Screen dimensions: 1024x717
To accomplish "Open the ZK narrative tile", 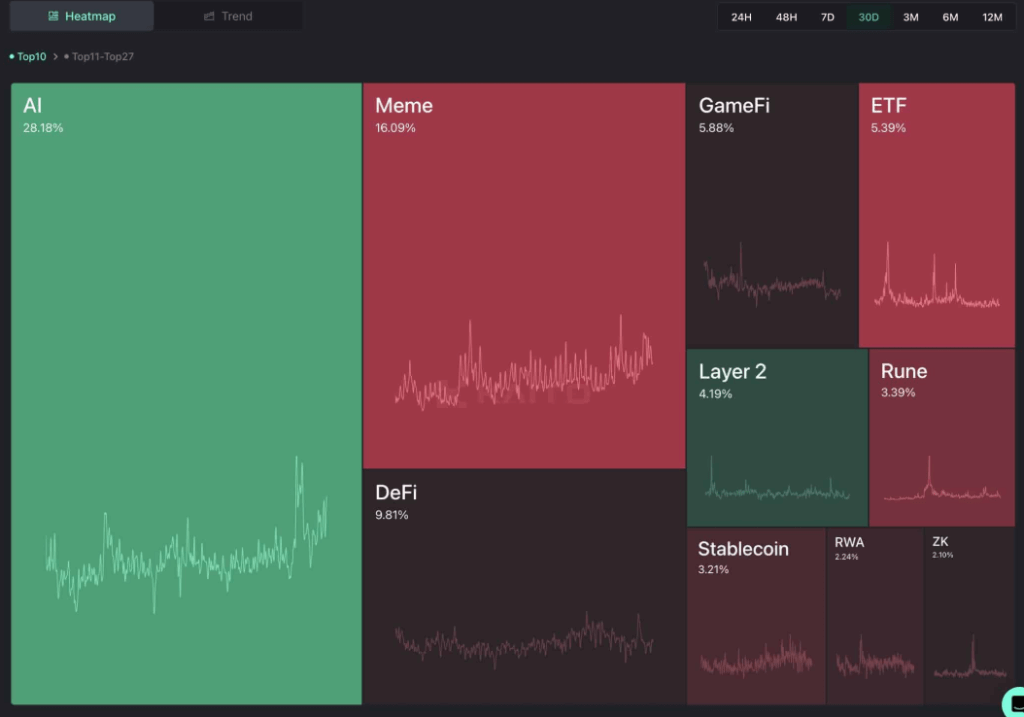I will point(969,616).
